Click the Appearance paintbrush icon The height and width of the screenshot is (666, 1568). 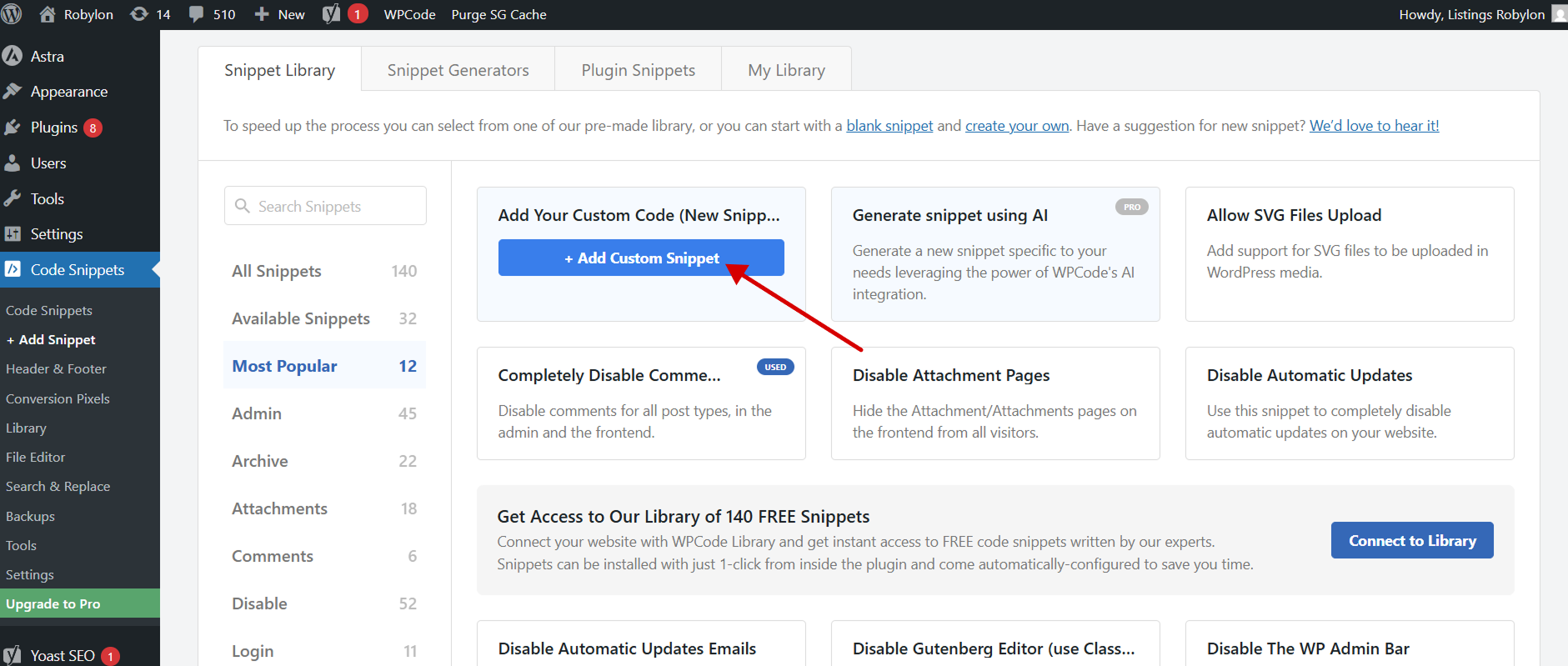pyautogui.click(x=13, y=92)
